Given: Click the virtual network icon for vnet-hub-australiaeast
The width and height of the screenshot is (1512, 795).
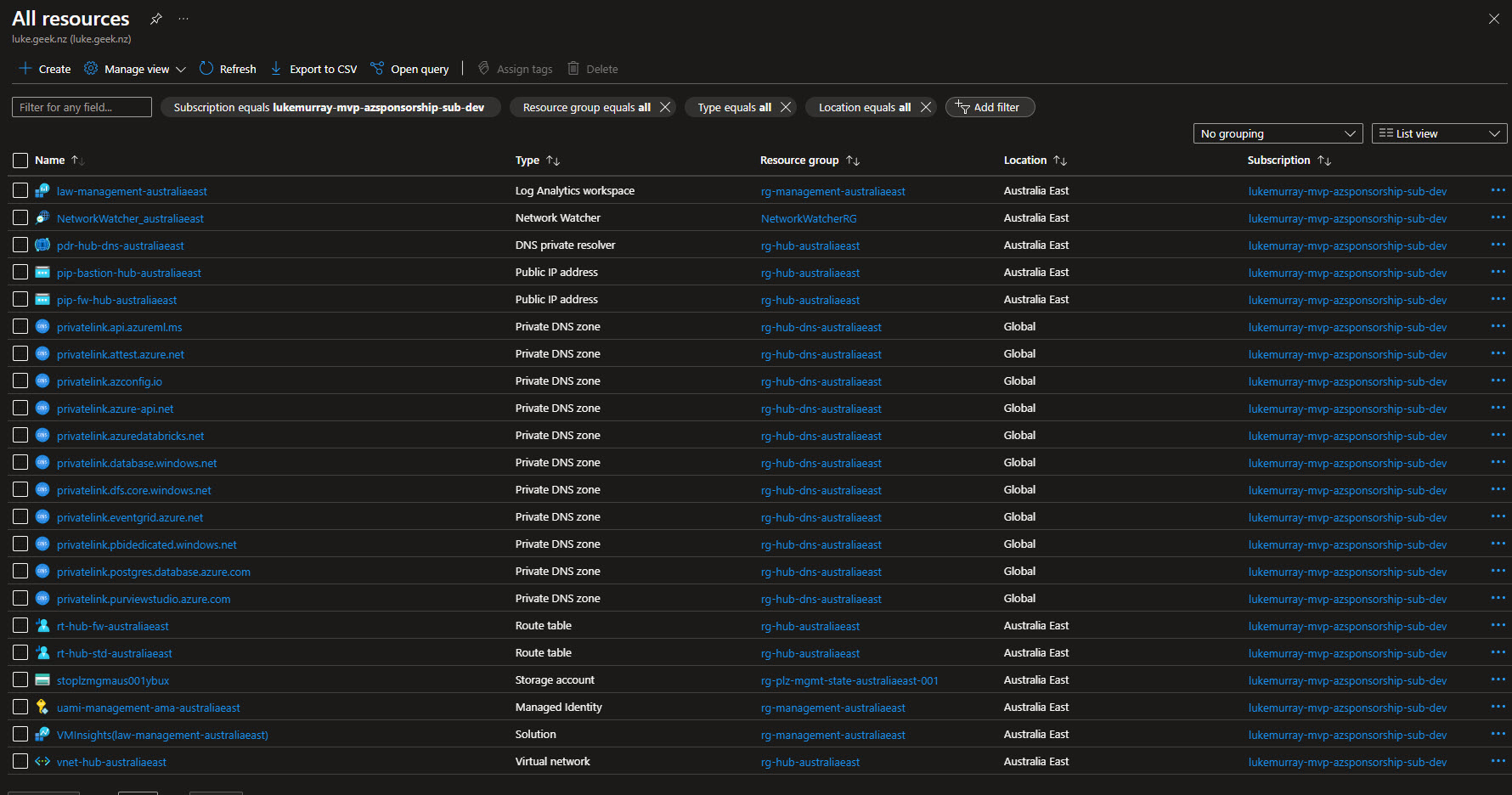Looking at the screenshot, I should (x=42, y=762).
